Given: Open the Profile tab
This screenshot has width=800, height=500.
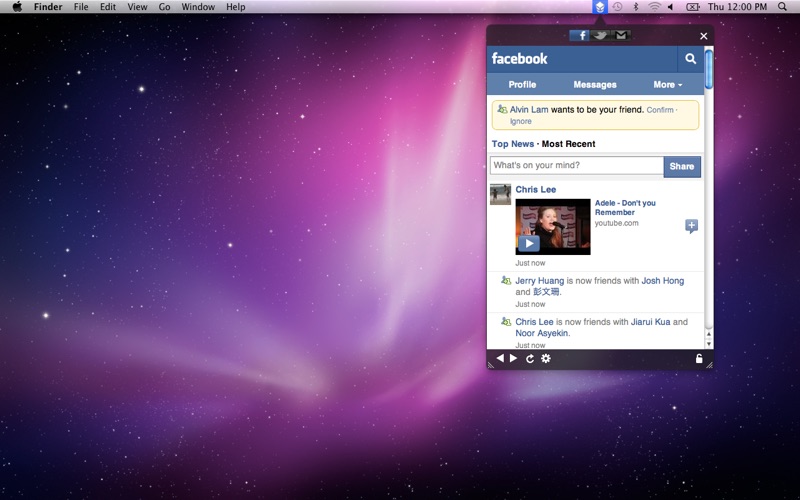Looking at the screenshot, I should click(522, 85).
